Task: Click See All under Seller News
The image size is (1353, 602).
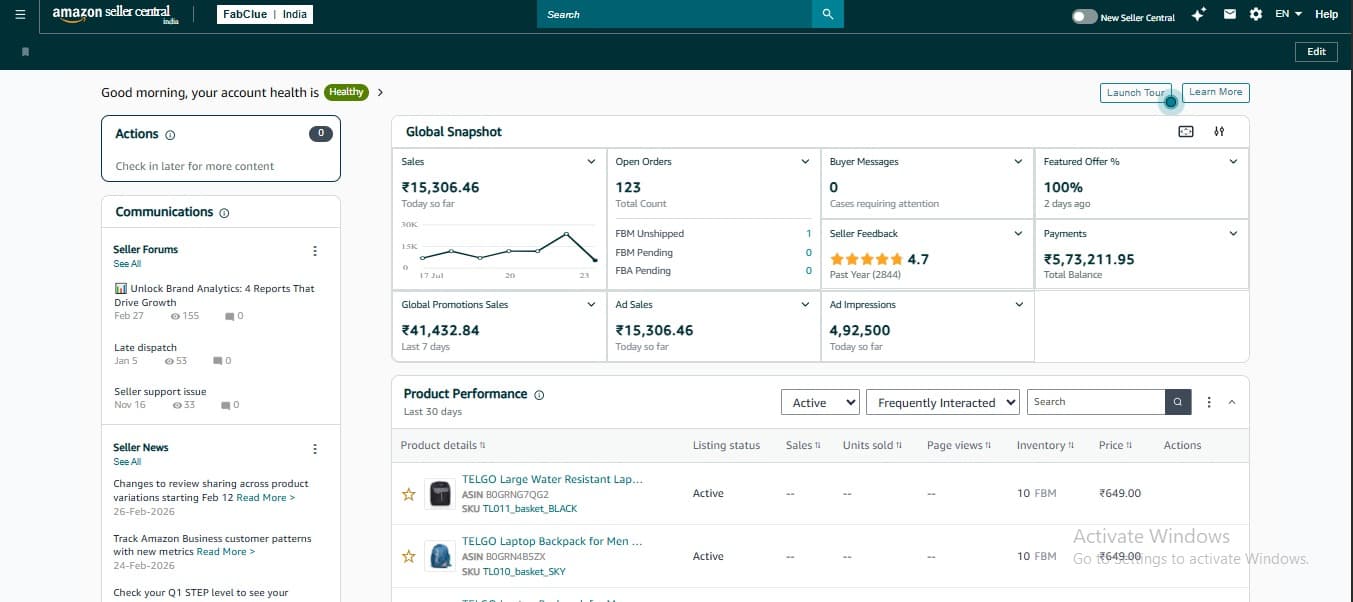Action: [127, 462]
